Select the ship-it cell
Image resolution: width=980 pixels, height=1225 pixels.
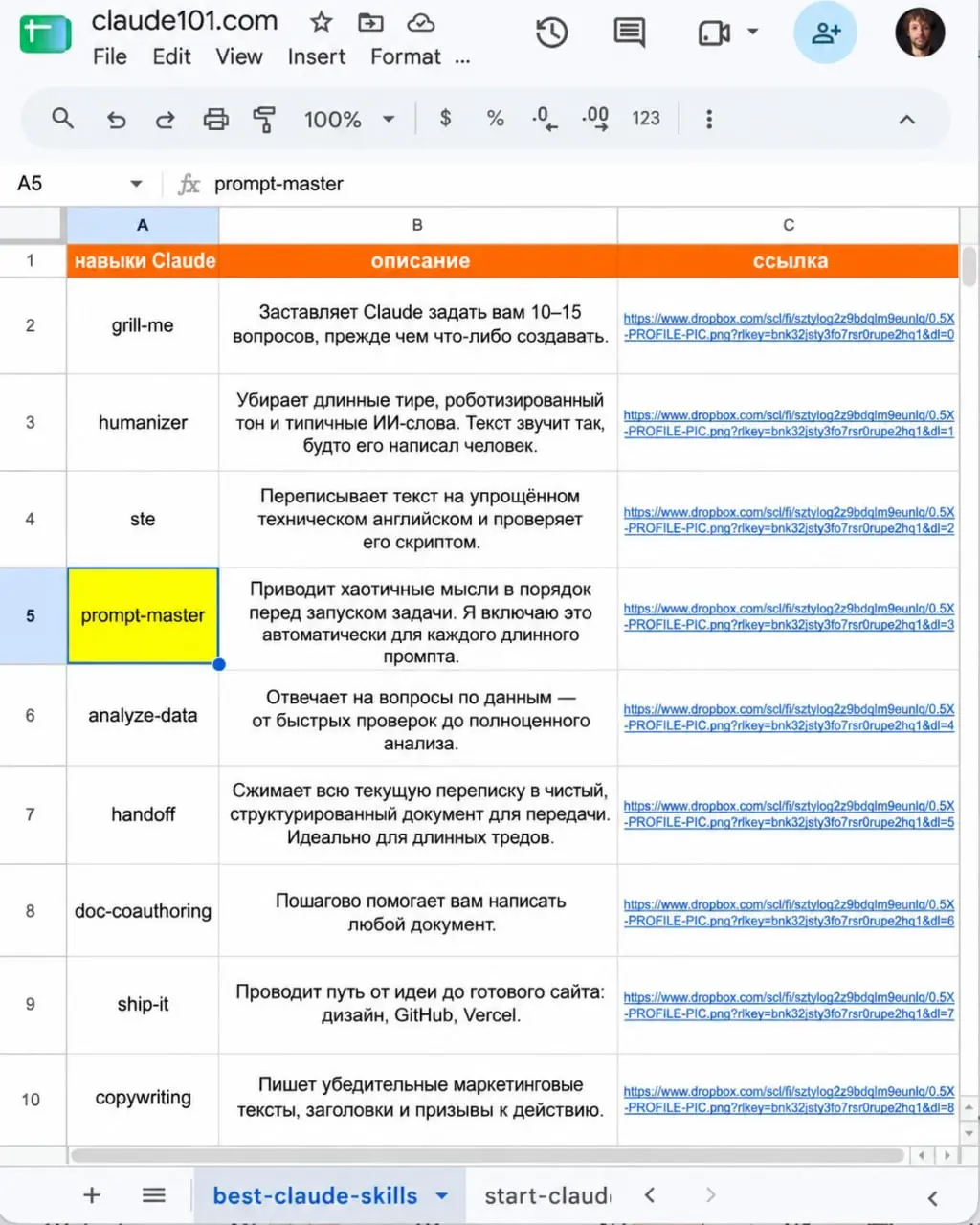pyautogui.click(x=143, y=1004)
